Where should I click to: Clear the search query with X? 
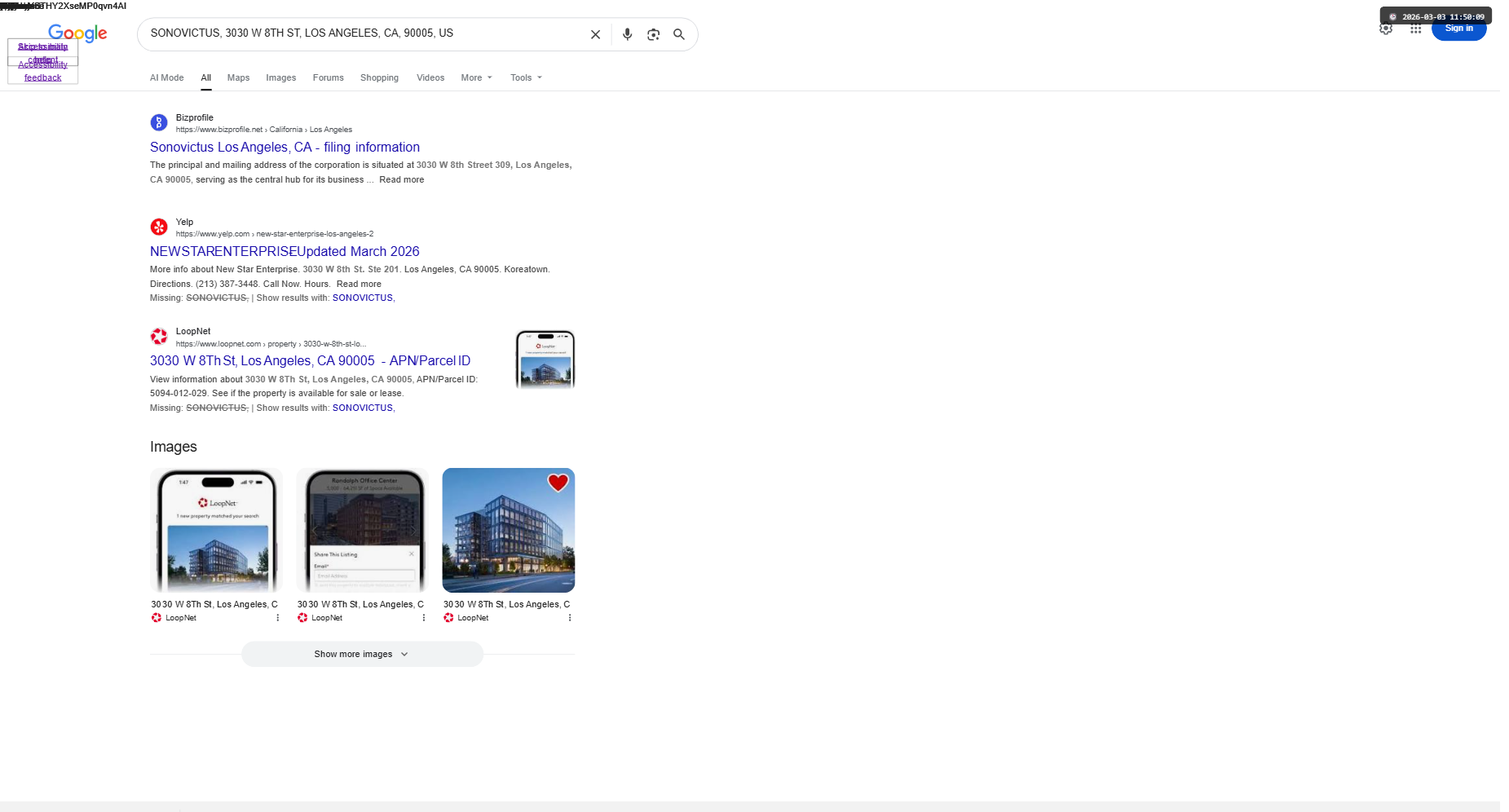(595, 34)
